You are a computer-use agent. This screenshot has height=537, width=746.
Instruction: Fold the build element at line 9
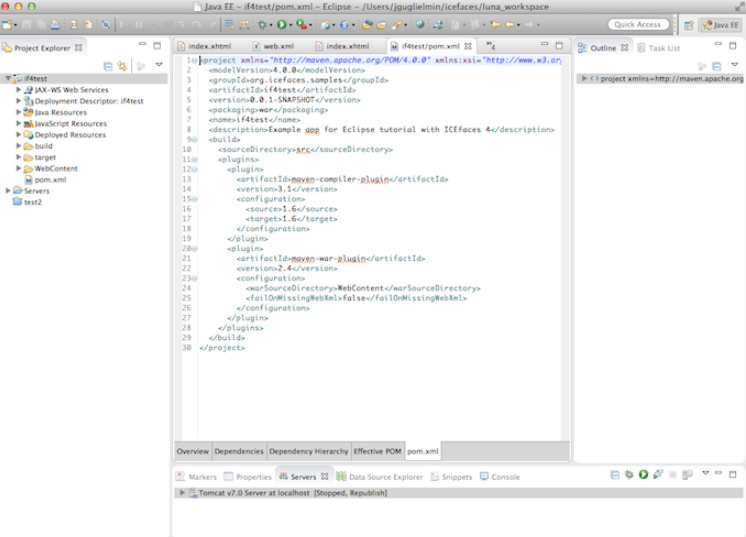pyautogui.click(x=194, y=139)
